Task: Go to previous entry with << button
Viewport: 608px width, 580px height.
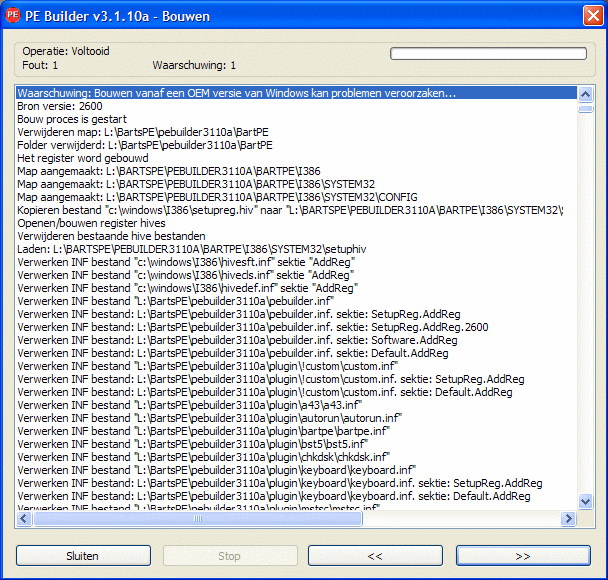Action: [x=375, y=556]
